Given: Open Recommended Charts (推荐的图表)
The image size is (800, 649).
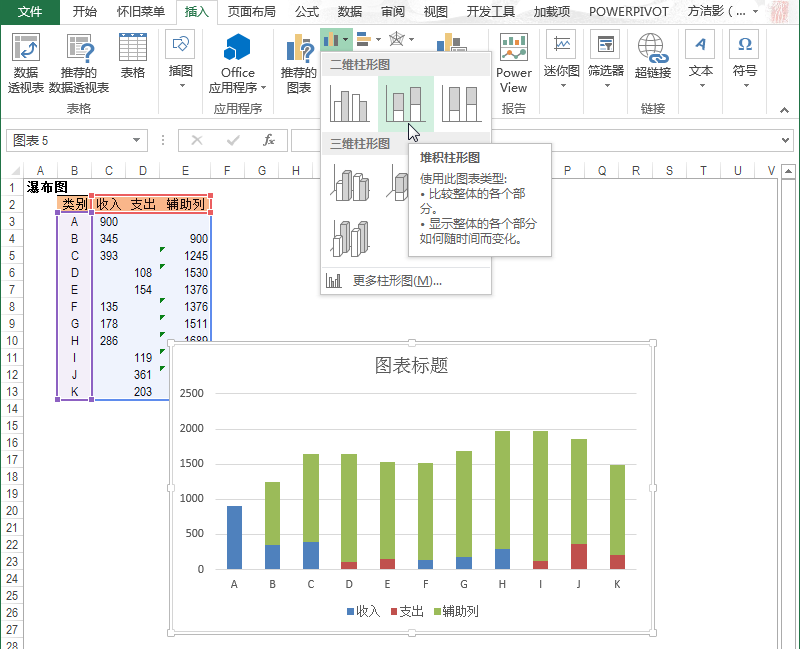Looking at the screenshot, I should pyautogui.click(x=299, y=63).
